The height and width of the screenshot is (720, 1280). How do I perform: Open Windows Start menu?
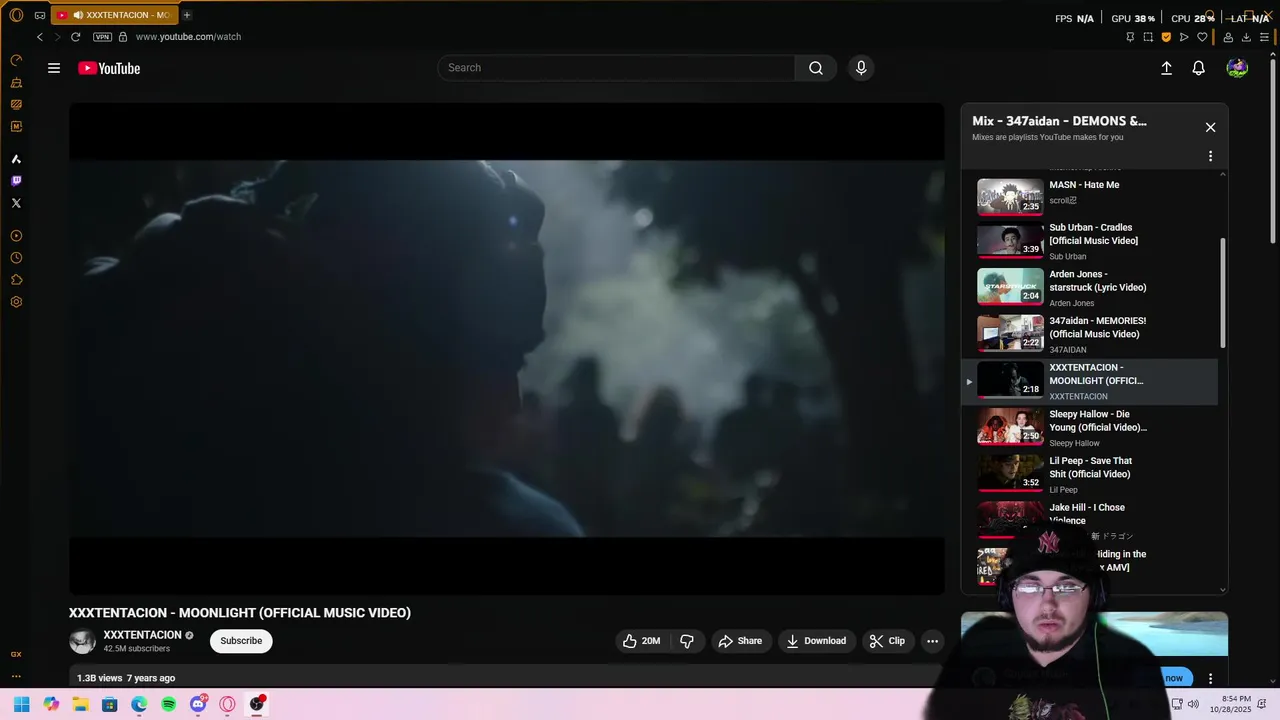[x=22, y=704]
